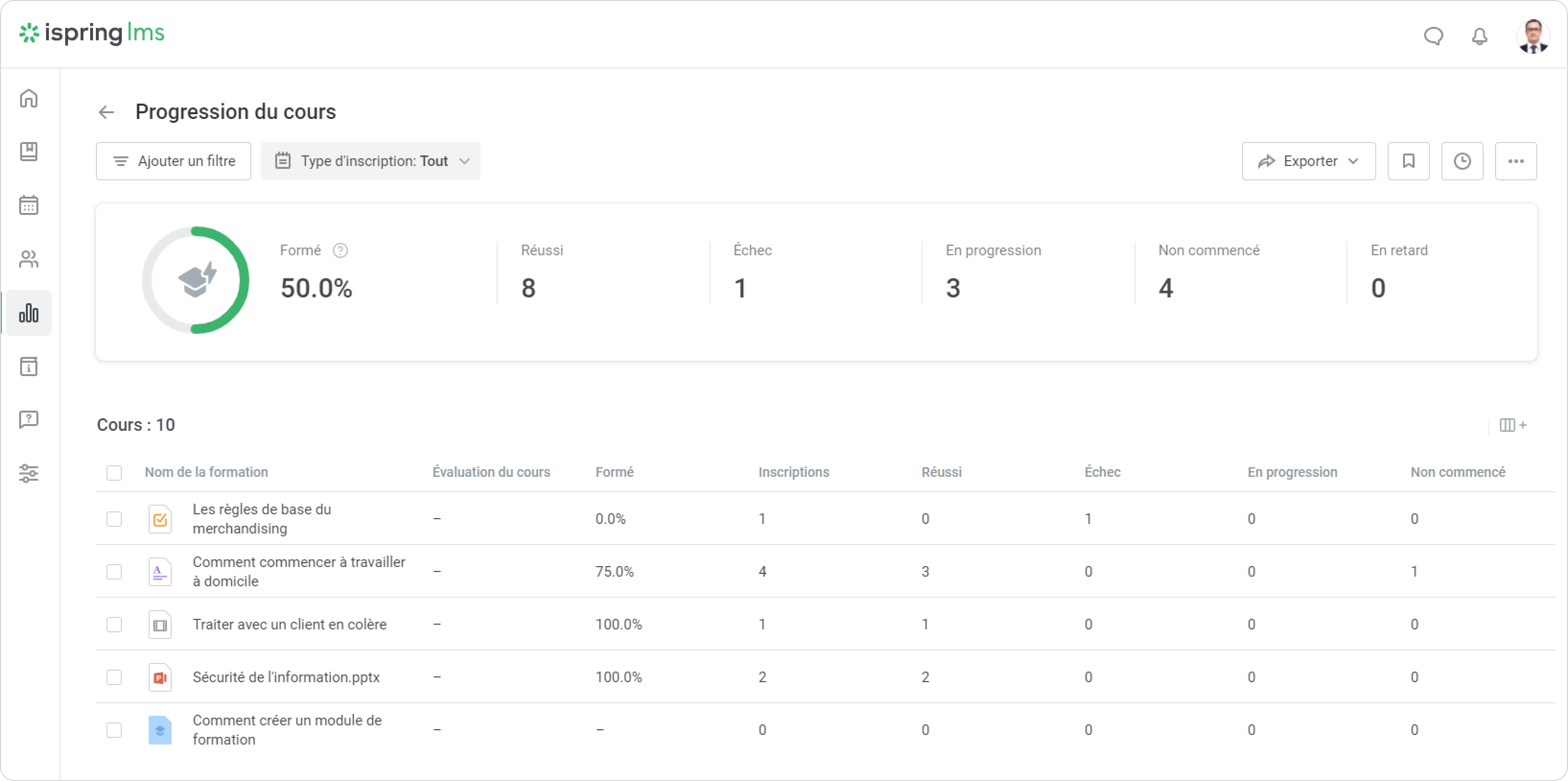Sort table by Inscriptions column header
Viewport: 1568px width, 781px height.
tap(793, 472)
